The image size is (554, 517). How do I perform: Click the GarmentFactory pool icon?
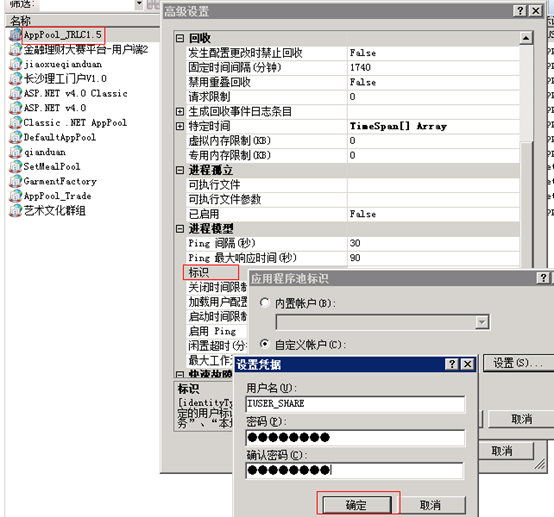coord(15,181)
